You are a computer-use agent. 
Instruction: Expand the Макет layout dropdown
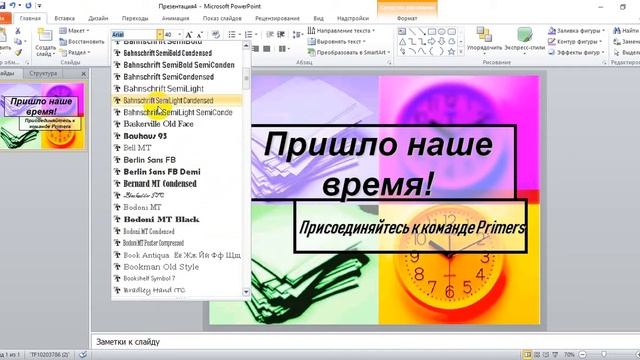[88, 31]
